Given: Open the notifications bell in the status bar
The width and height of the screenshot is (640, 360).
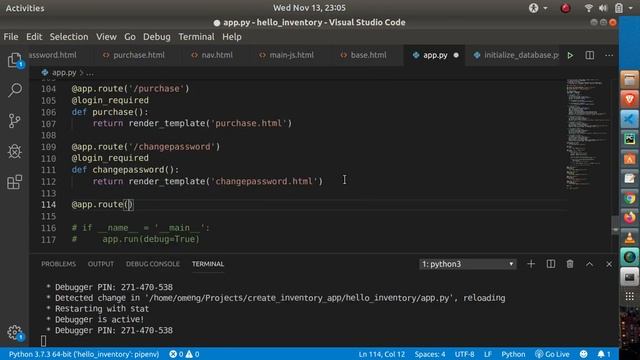Looking at the screenshot, I should pyautogui.click(x=604, y=354).
